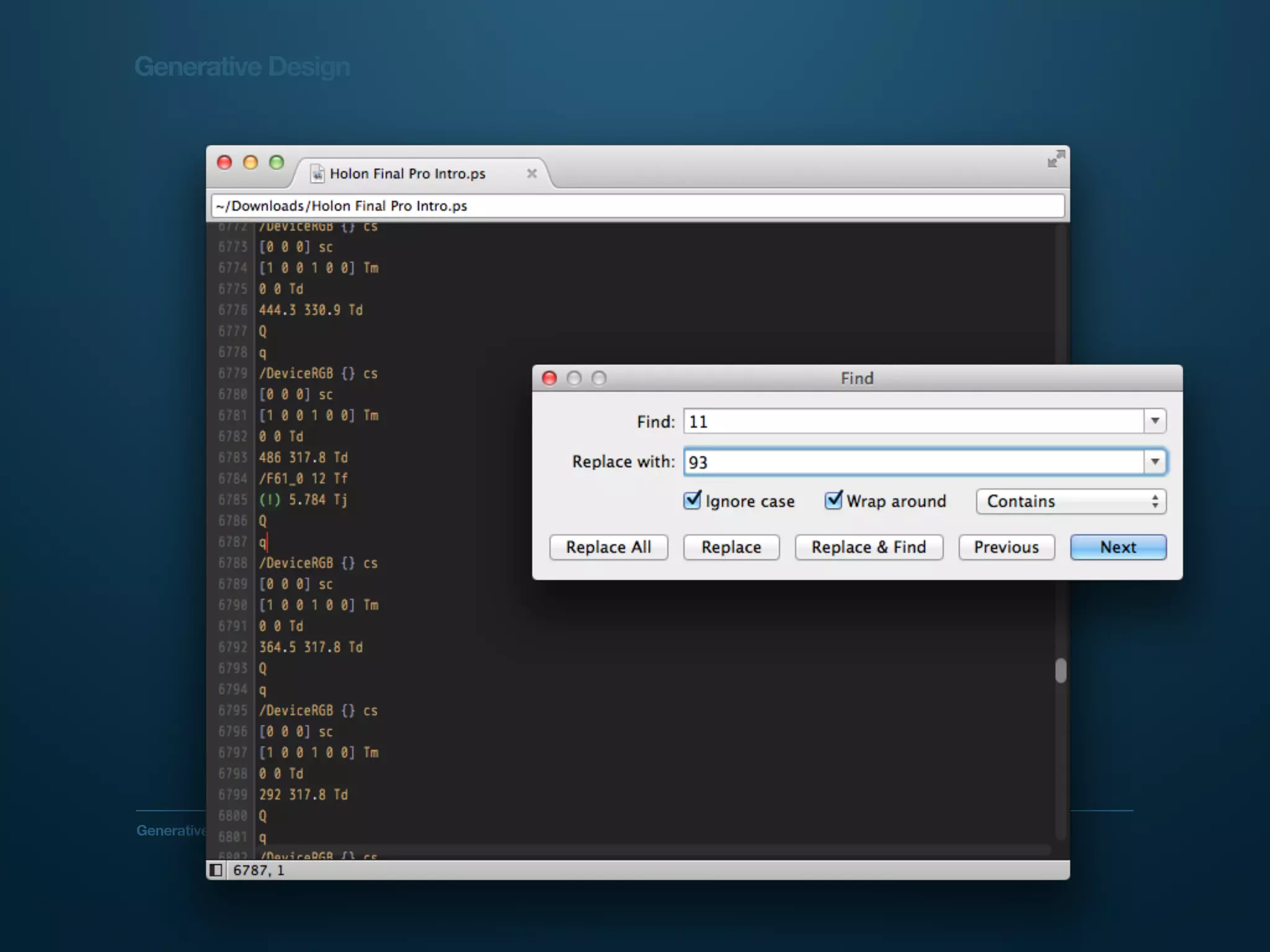Click the vertical scrollbar thumb in editor

tap(1060, 670)
